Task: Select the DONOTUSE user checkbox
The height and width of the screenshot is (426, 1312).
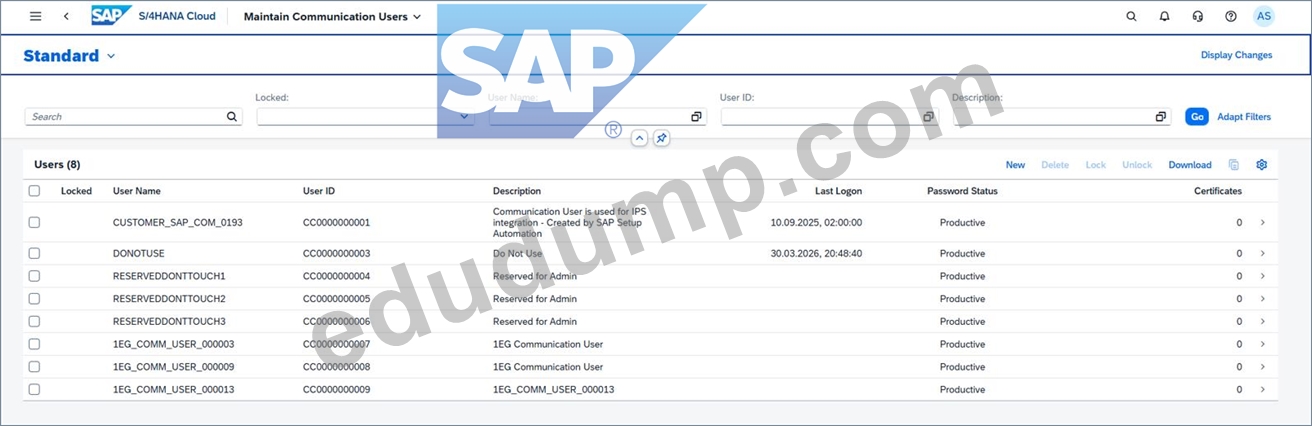Action: pyautogui.click(x=34, y=254)
